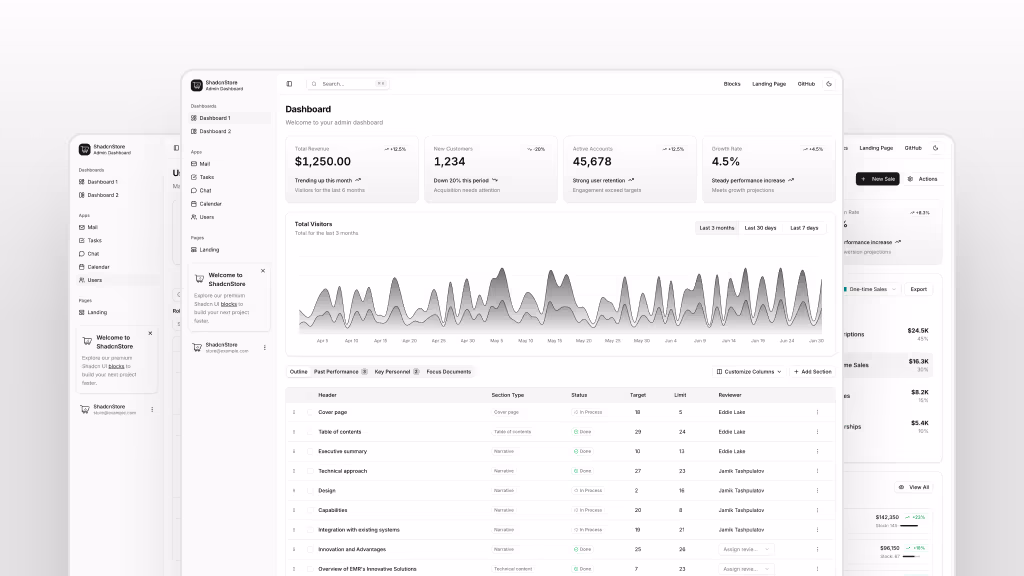Select the Key Personnel tab
1024x576 pixels.
(396, 372)
